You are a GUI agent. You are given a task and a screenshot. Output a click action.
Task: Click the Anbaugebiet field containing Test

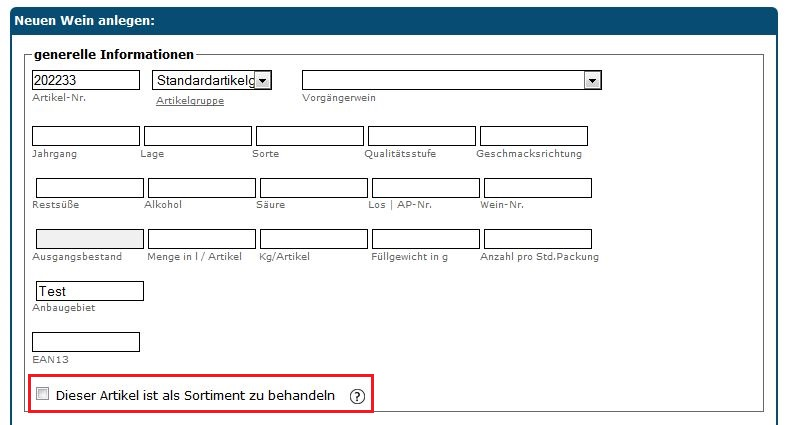tap(90, 291)
